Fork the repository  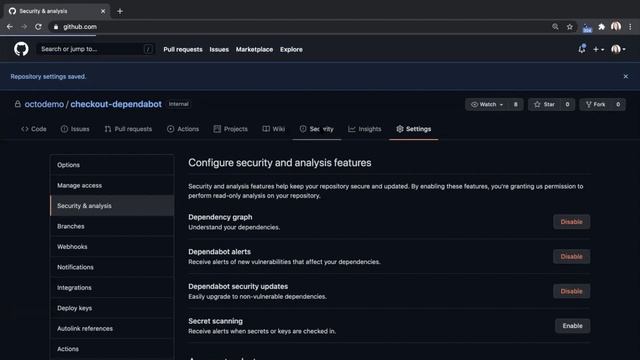coord(596,104)
